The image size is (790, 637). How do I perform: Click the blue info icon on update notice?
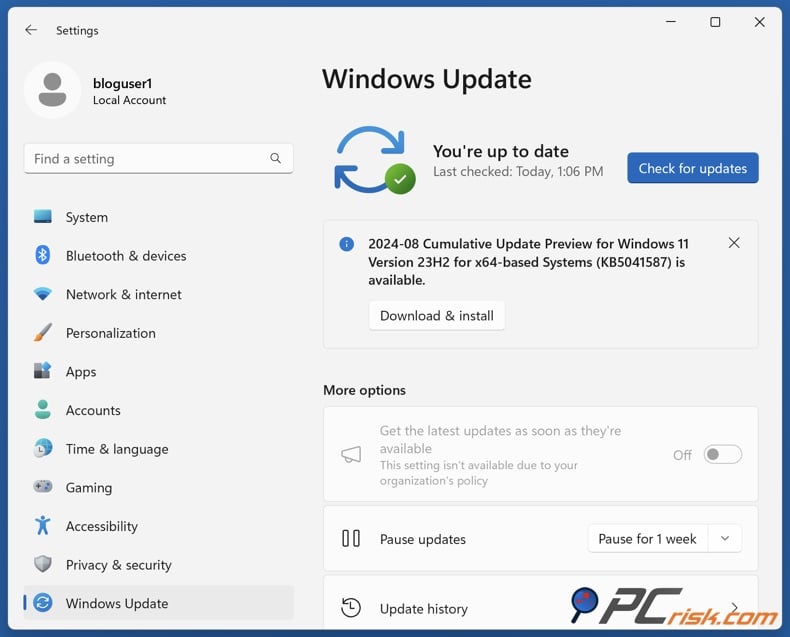click(x=347, y=244)
